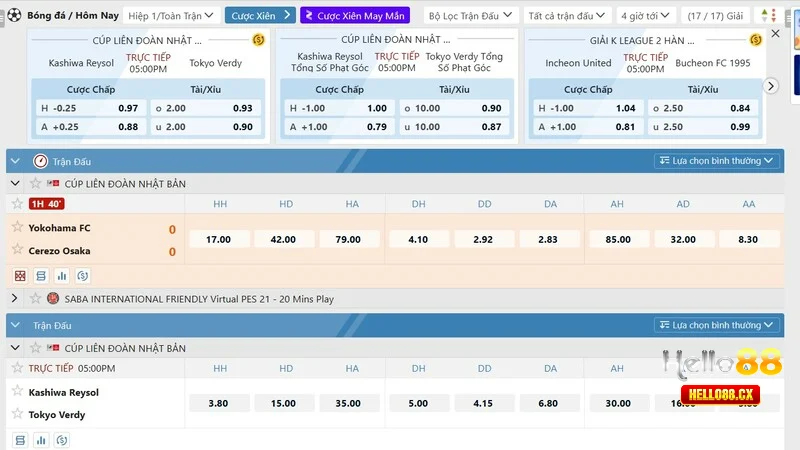Pick HH odds 3.80 for Kashiwa match

pos(218,403)
